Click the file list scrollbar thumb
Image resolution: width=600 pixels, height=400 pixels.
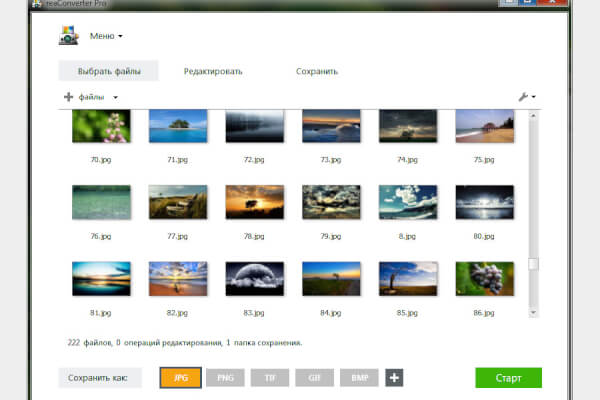click(533, 264)
